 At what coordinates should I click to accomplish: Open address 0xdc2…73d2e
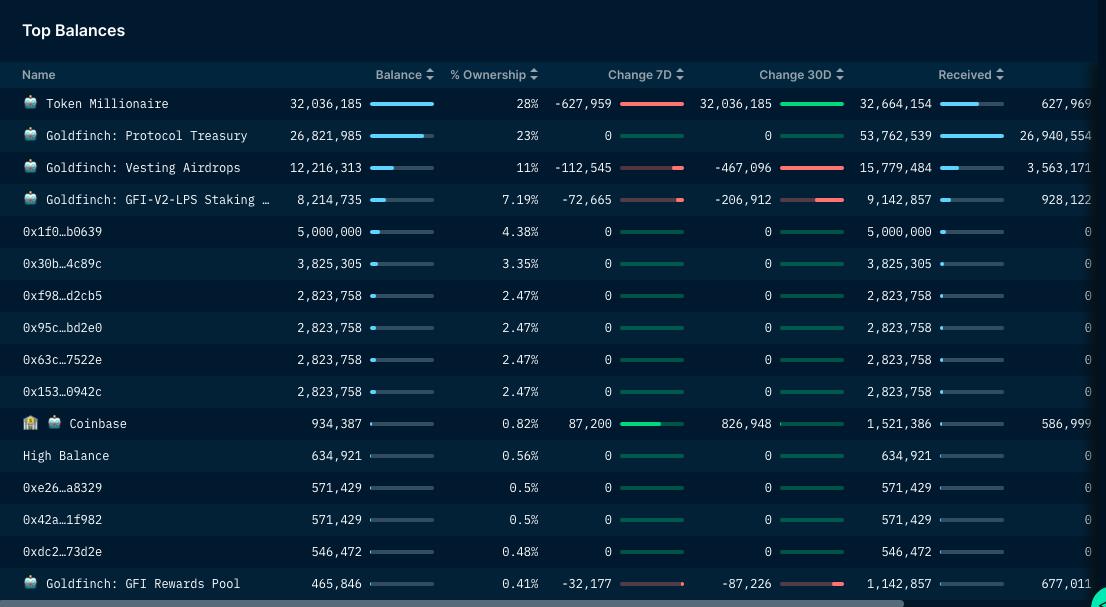click(x=62, y=551)
